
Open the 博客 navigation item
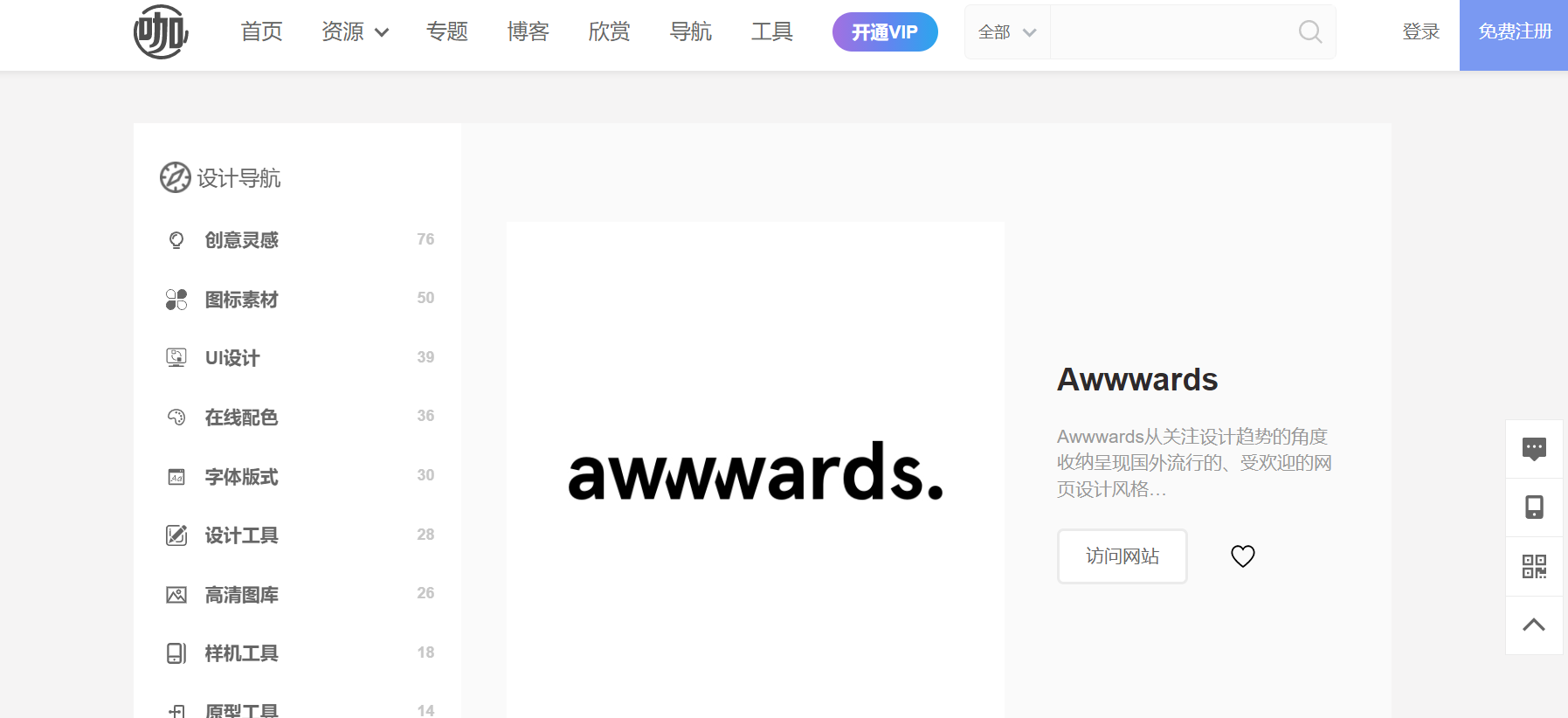click(528, 32)
